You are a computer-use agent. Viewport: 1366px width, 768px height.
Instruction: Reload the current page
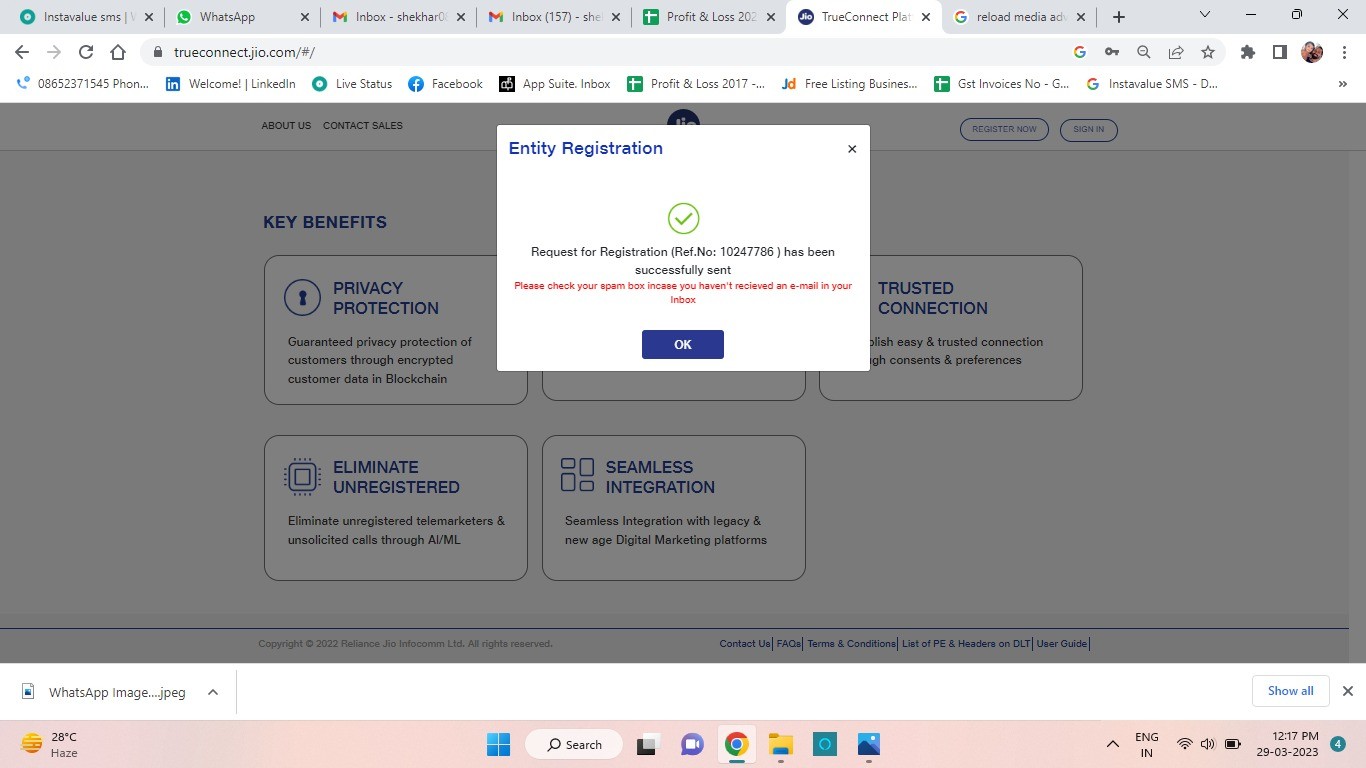[86, 52]
